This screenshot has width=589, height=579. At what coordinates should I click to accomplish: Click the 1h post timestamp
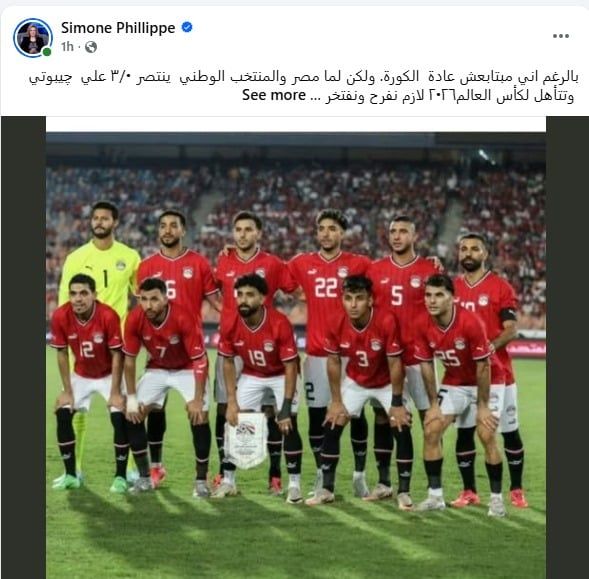click(x=67, y=47)
